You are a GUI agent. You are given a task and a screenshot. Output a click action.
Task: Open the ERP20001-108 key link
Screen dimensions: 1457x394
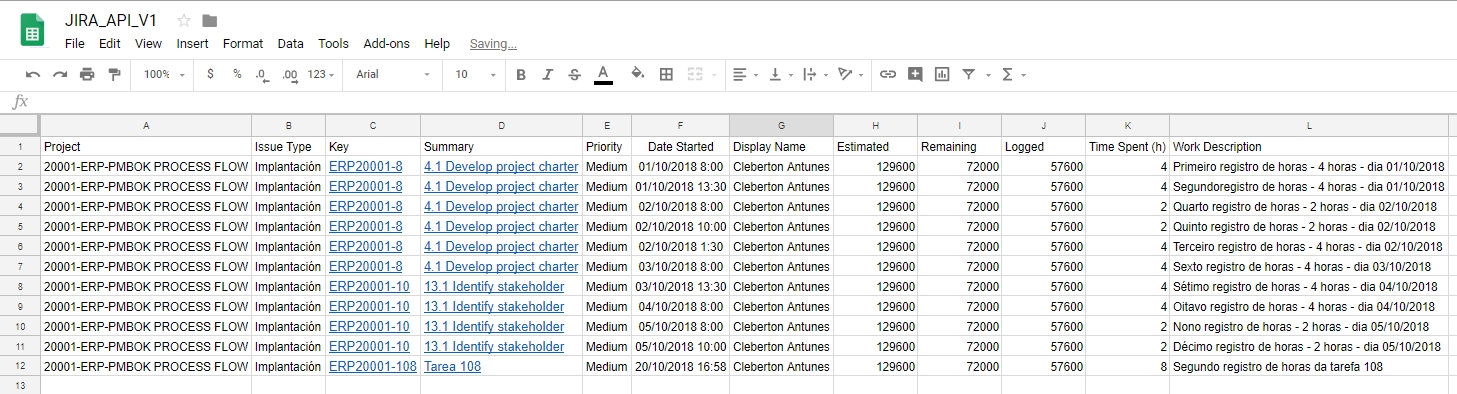(373, 367)
